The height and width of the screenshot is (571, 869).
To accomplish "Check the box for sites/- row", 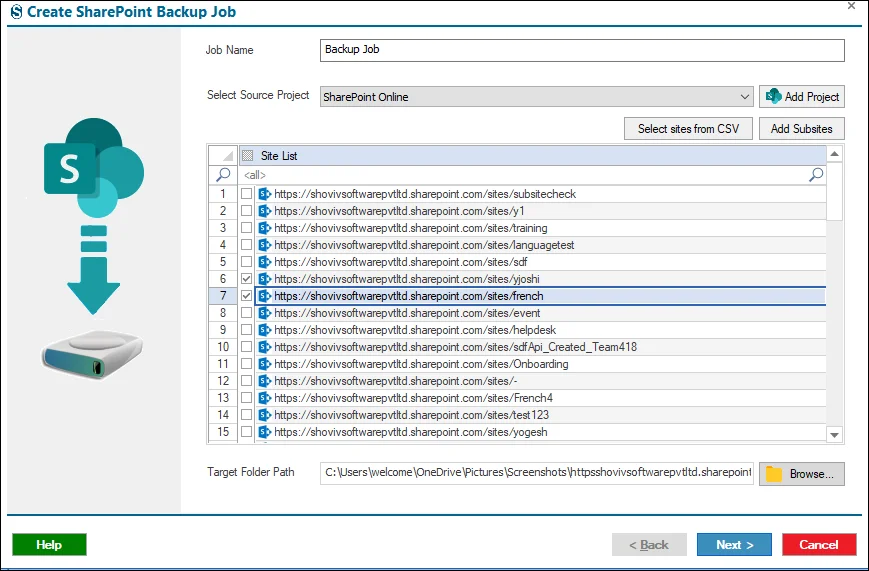I will tap(247, 381).
